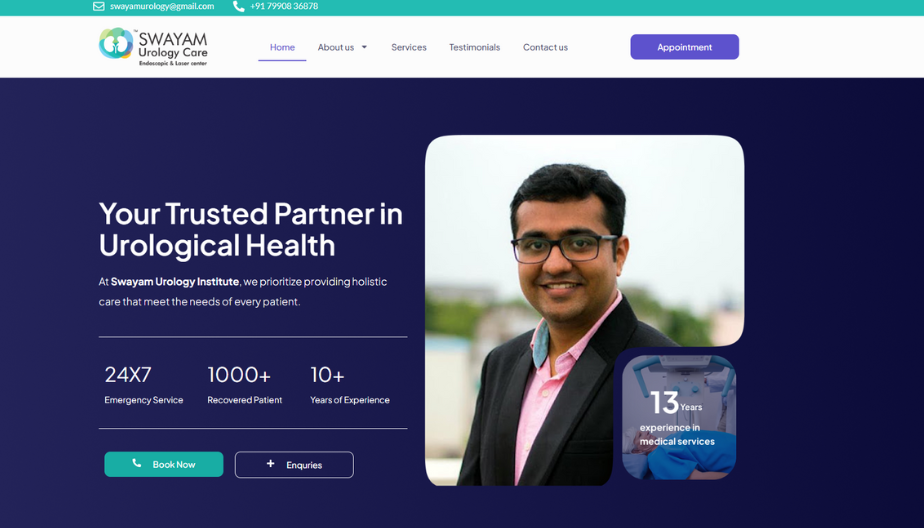Image resolution: width=924 pixels, height=528 pixels.
Task: Select the 13 Years experience card
Action: [679, 418]
